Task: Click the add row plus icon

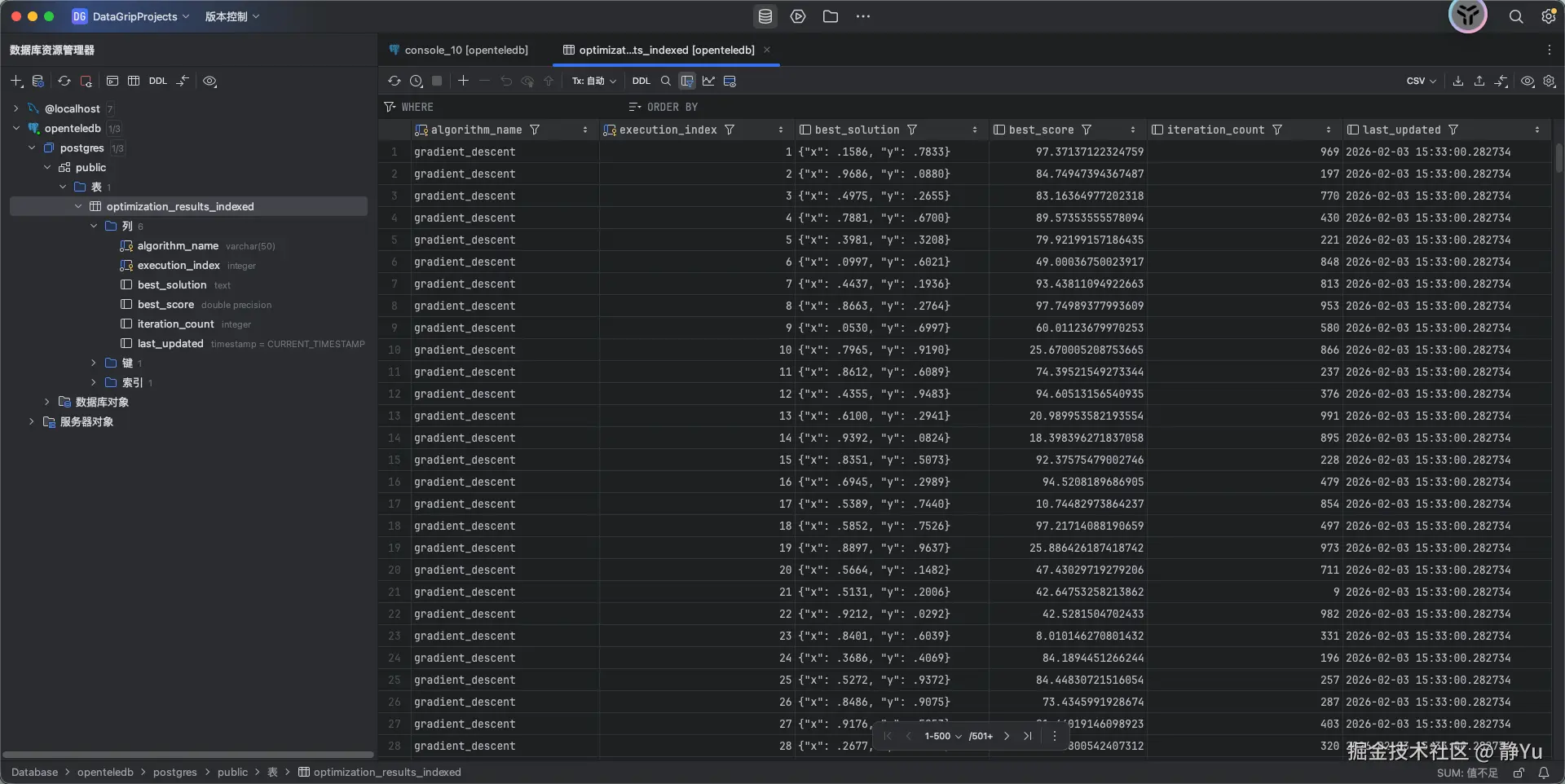Action: coord(463,81)
